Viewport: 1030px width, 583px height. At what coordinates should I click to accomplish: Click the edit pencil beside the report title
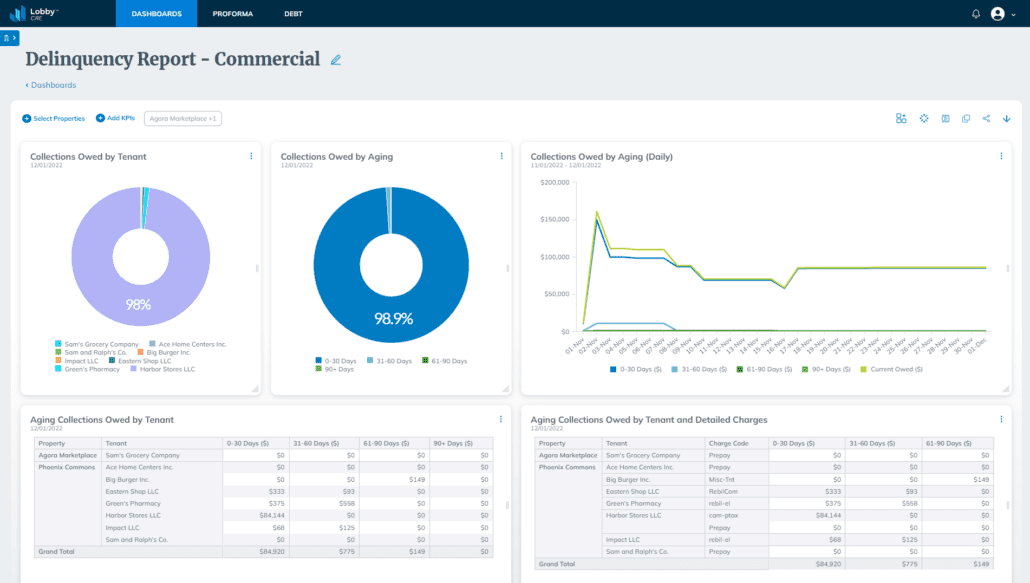click(335, 60)
